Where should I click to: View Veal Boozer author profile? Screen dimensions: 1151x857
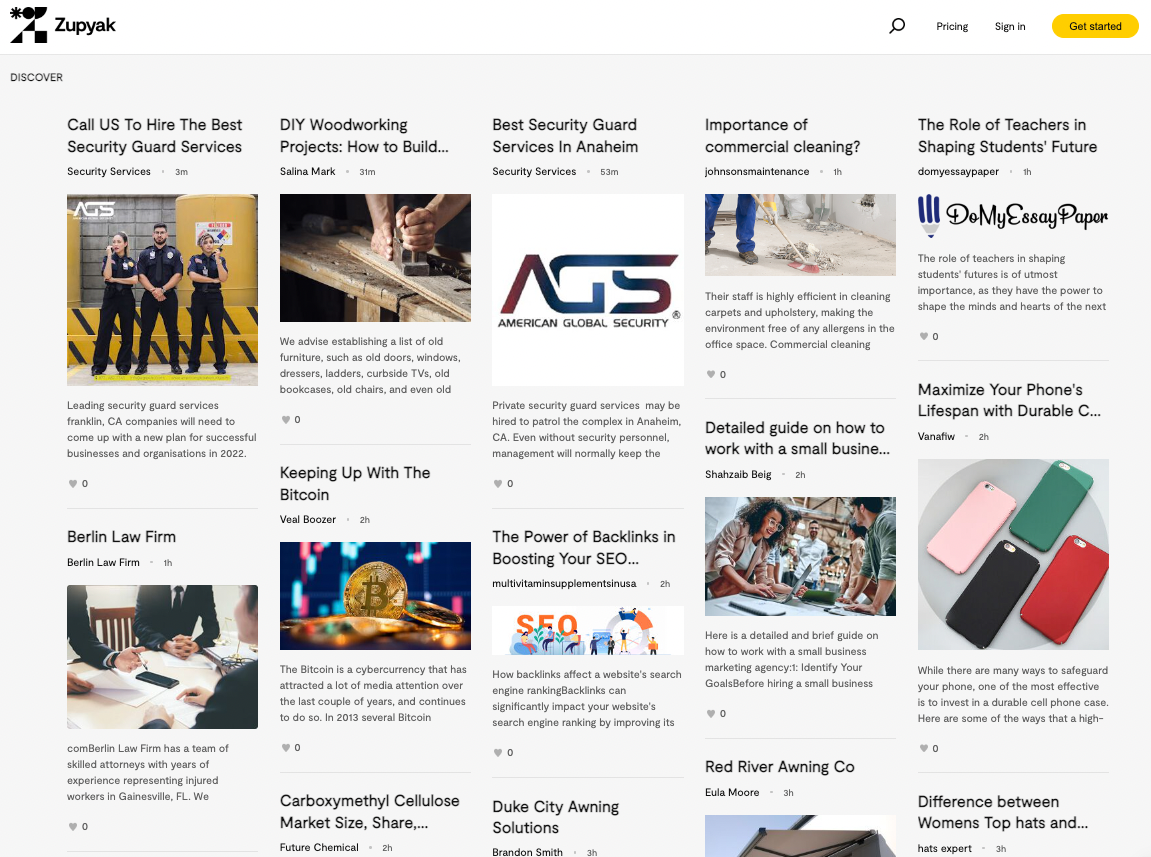(308, 519)
